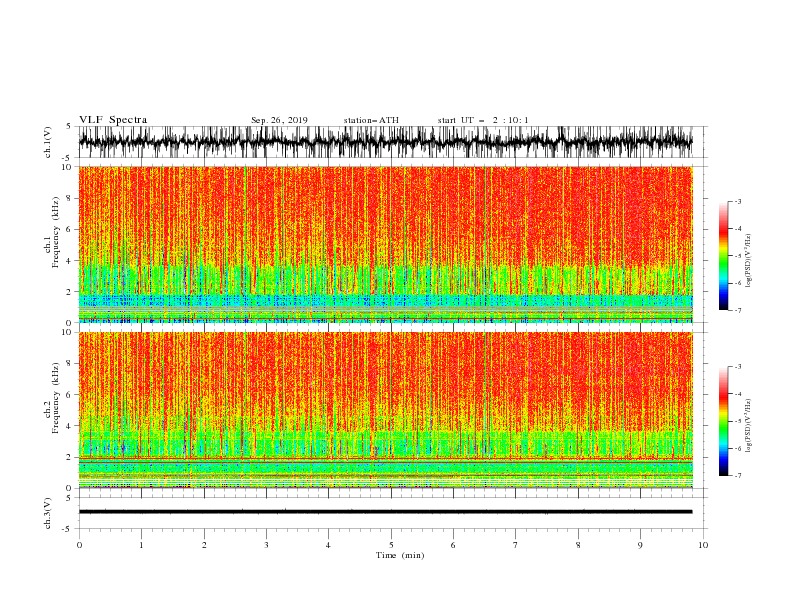This screenshot has height=612, width=792.
Task: Click the log(PSD) label of ch.2 color bar
Action: click(x=748, y=426)
